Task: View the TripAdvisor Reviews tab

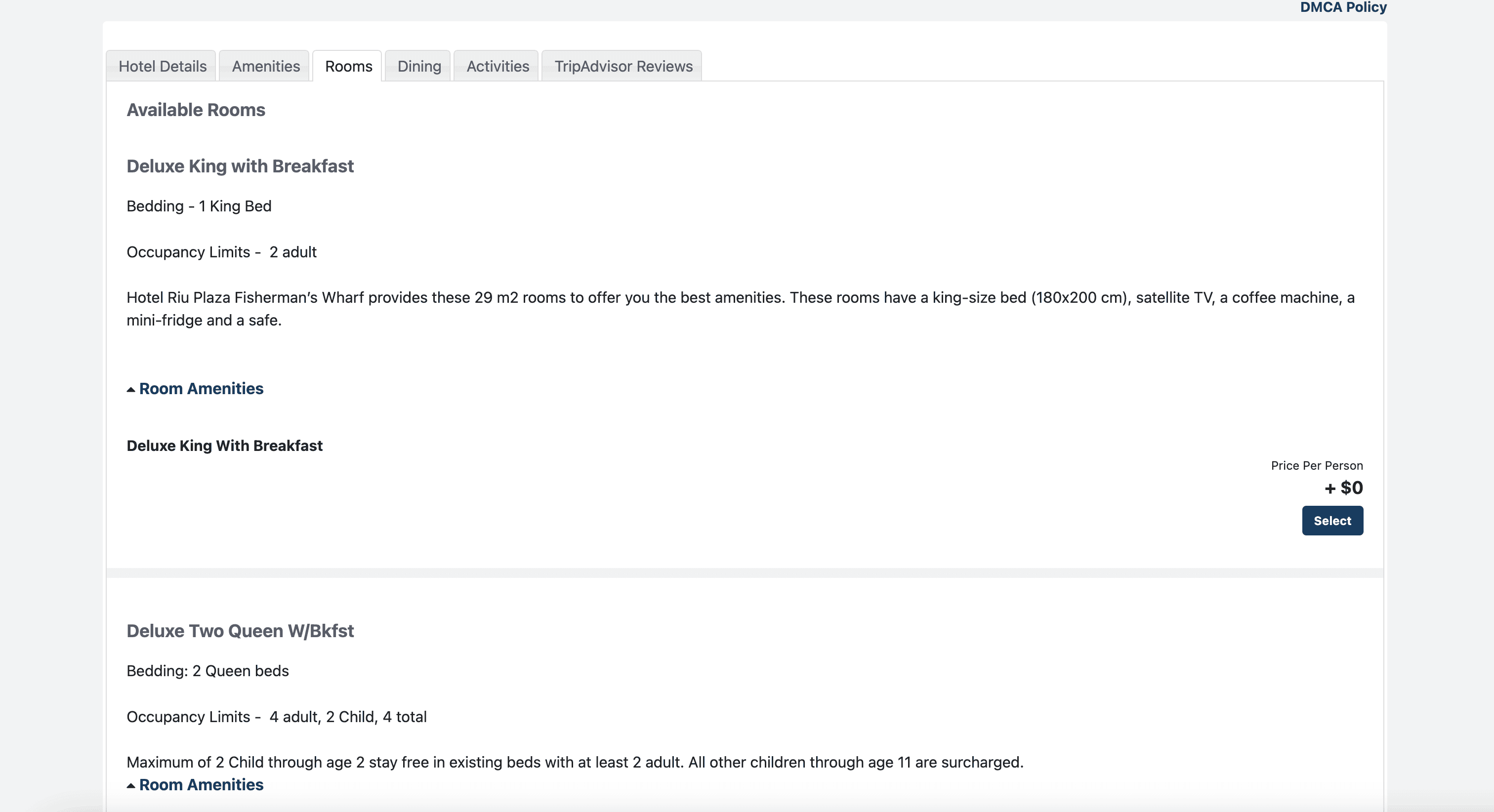Action: tap(623, 66)
